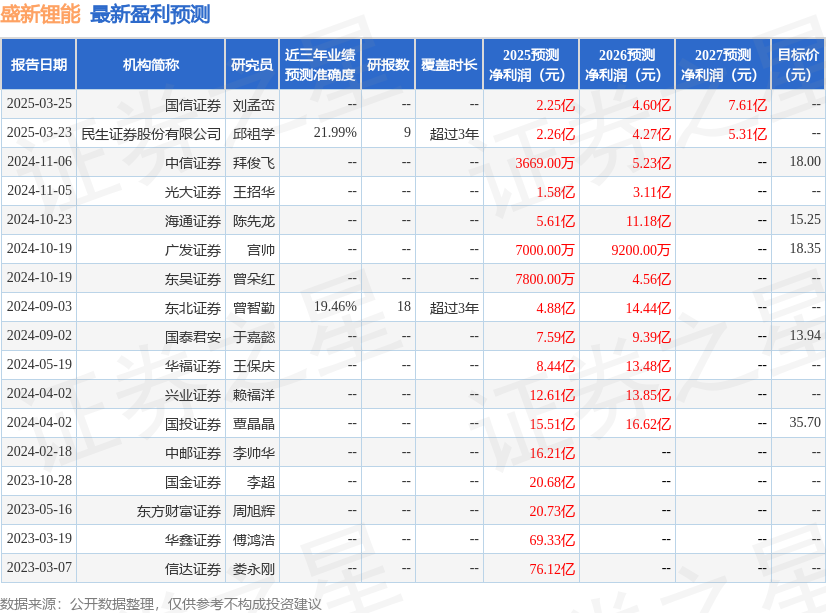Click target price 18.00
This screenshot has height=613, width=826.
(x=805, y=162)
